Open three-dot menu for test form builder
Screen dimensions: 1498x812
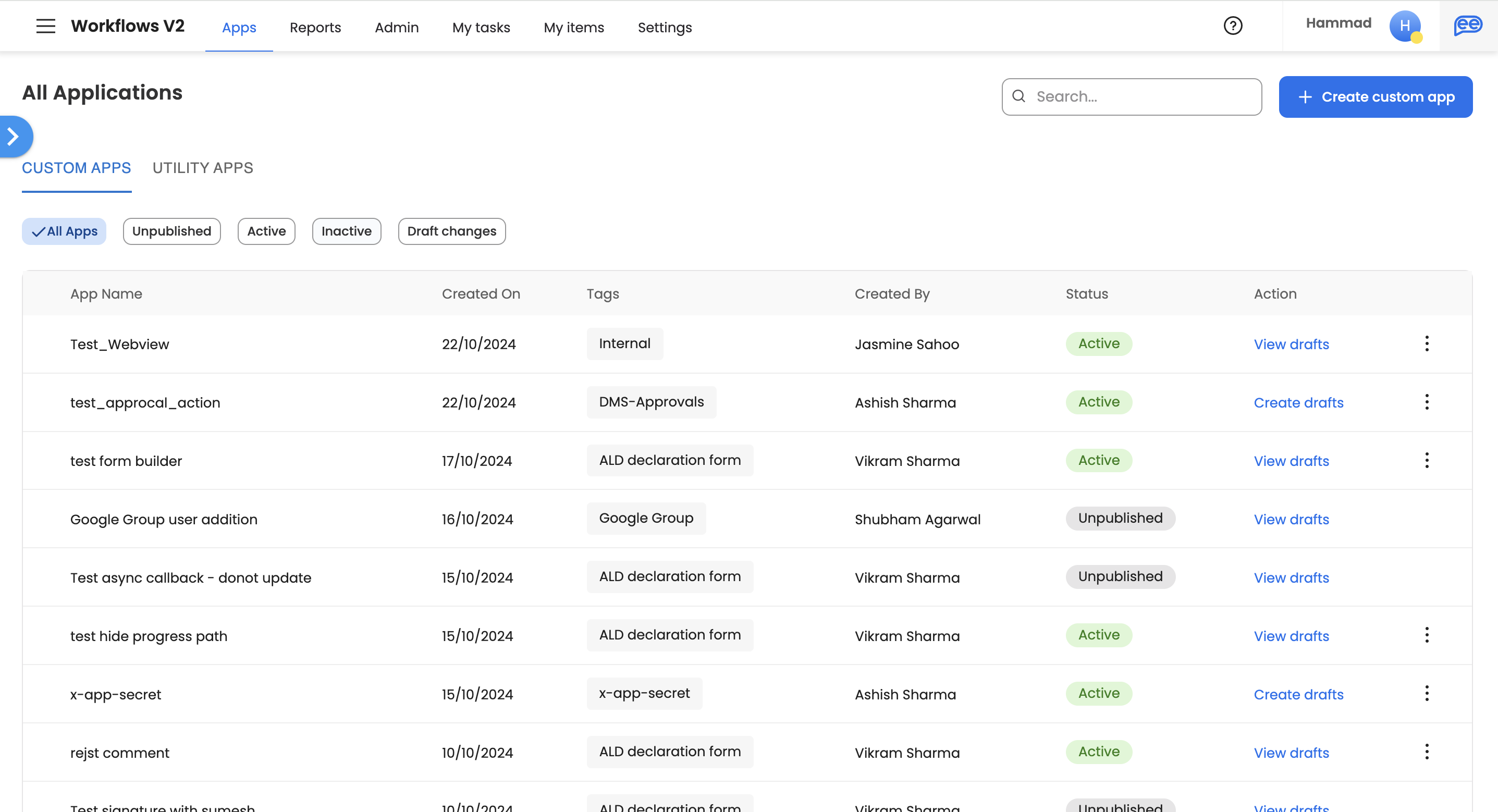[x=1427, y=461]
